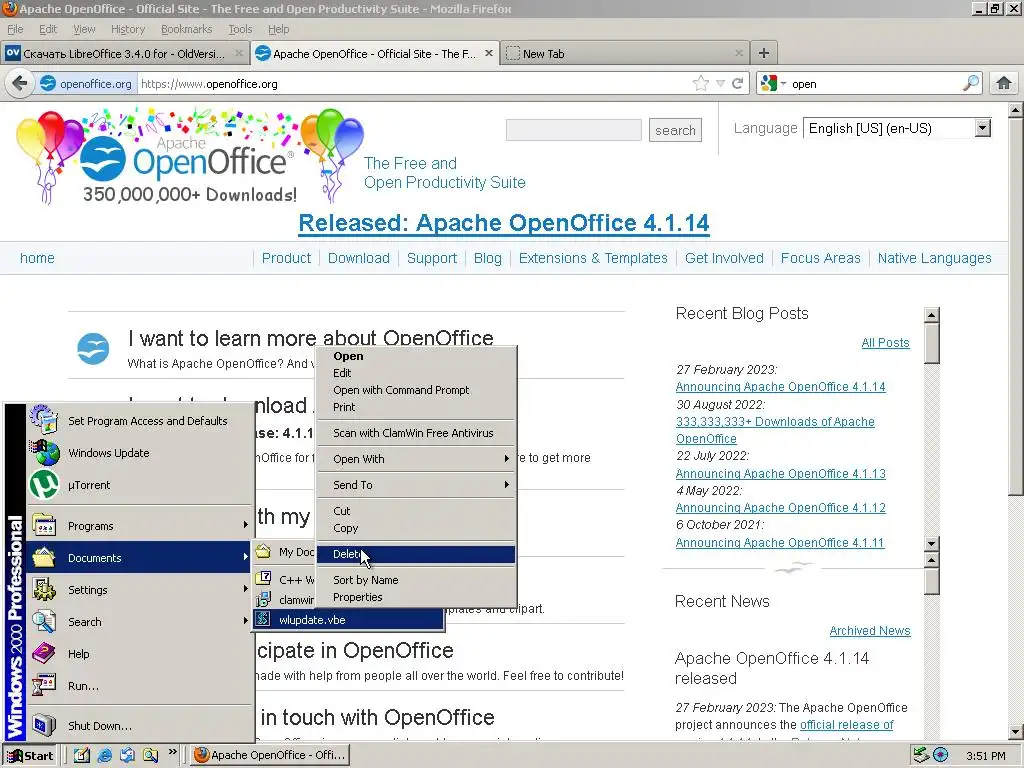Launch Windows Update from Start menu
Viewport: 1024px width, 768px height.
[x=140, y=453]
